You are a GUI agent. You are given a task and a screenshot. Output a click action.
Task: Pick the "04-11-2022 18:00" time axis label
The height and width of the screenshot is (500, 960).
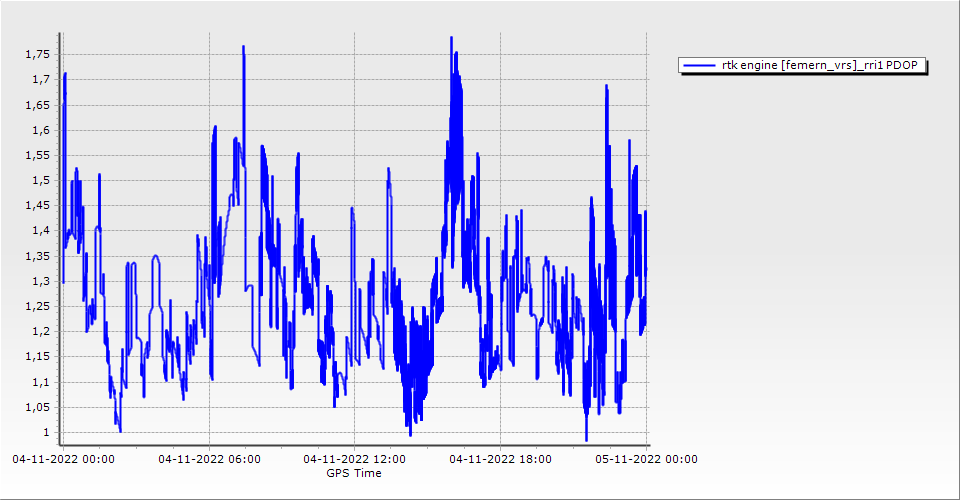pos(501,460)
